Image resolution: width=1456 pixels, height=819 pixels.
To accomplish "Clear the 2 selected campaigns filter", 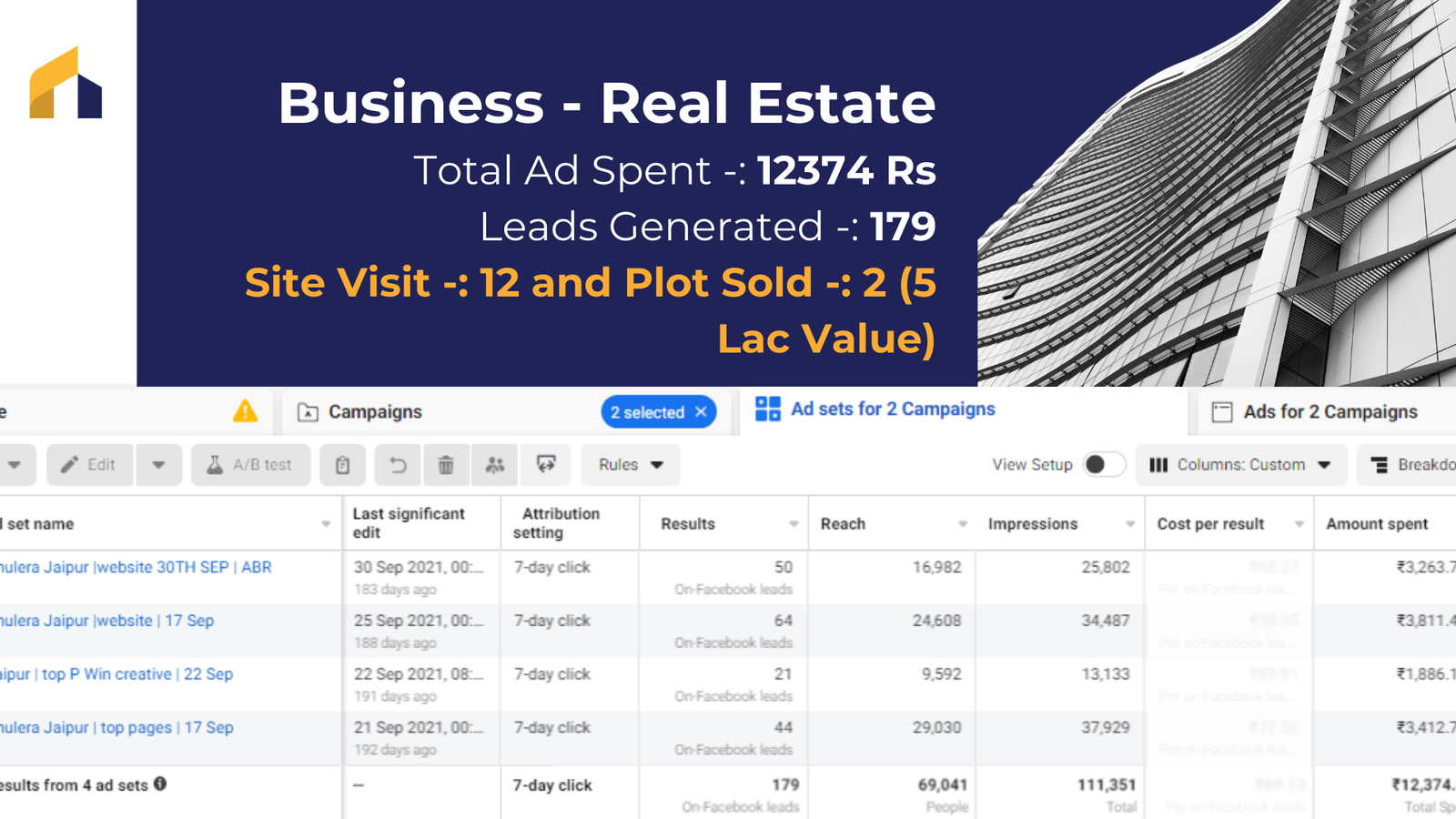I will [701, 412].
